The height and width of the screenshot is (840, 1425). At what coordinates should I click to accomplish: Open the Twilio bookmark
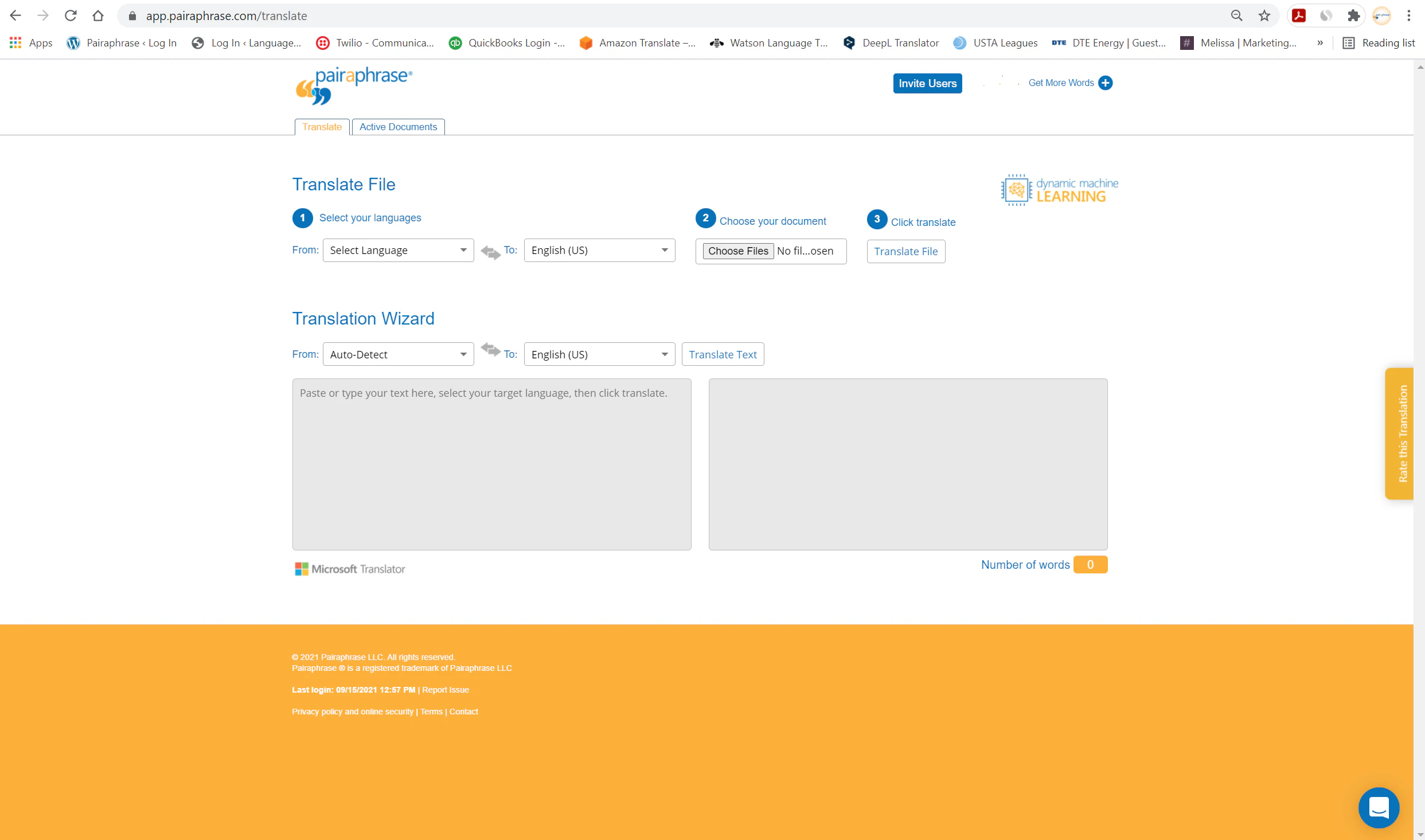pos(375,43)
